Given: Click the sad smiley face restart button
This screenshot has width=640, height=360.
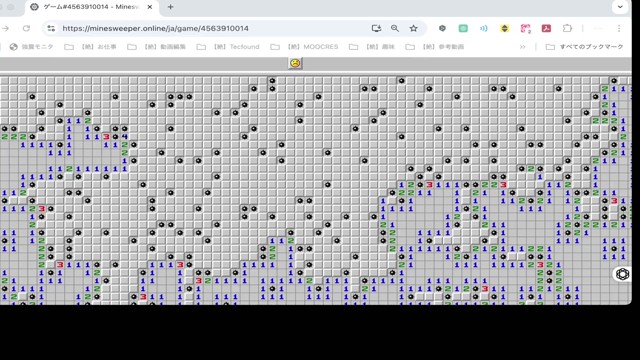Looking at the screenshot, I should [295, 63].
